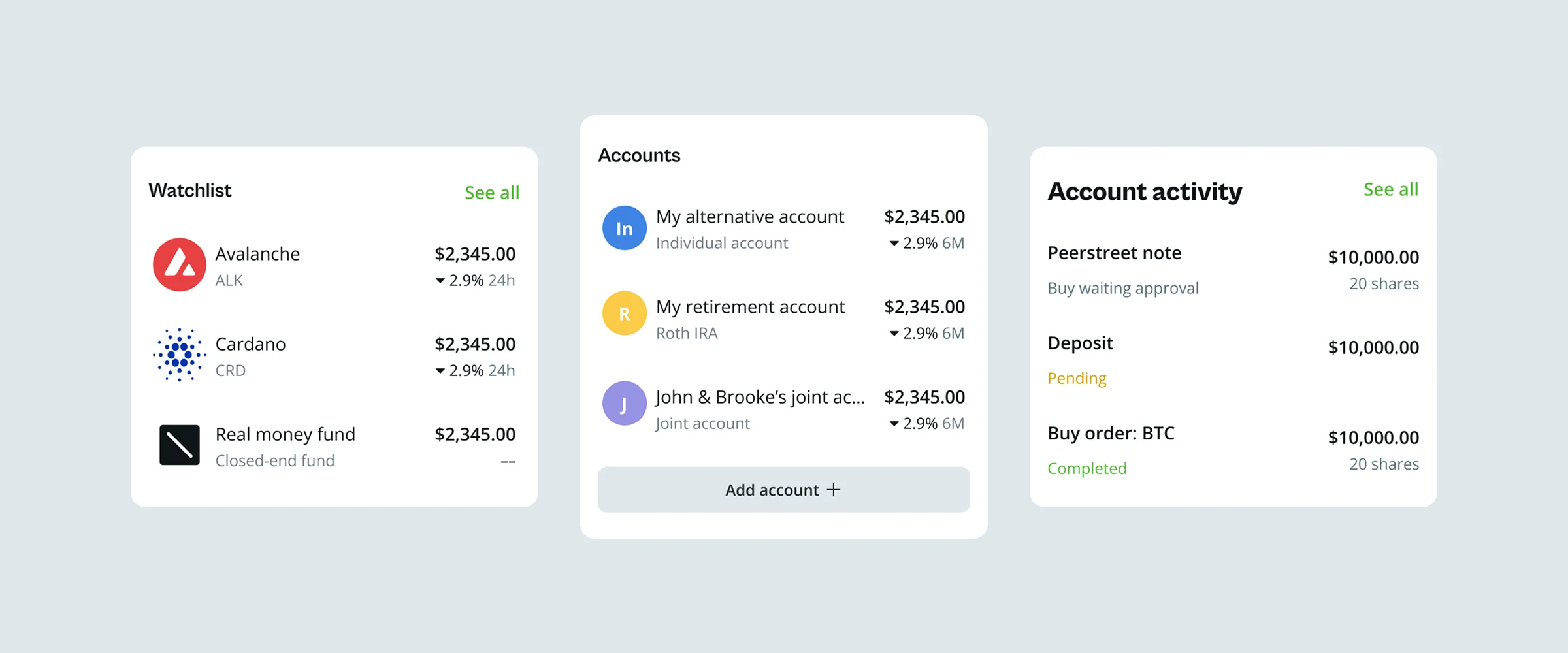The image size is (1568, 653).
Task: Click the blue 'In' account avatar
Action: coord(625,229)
